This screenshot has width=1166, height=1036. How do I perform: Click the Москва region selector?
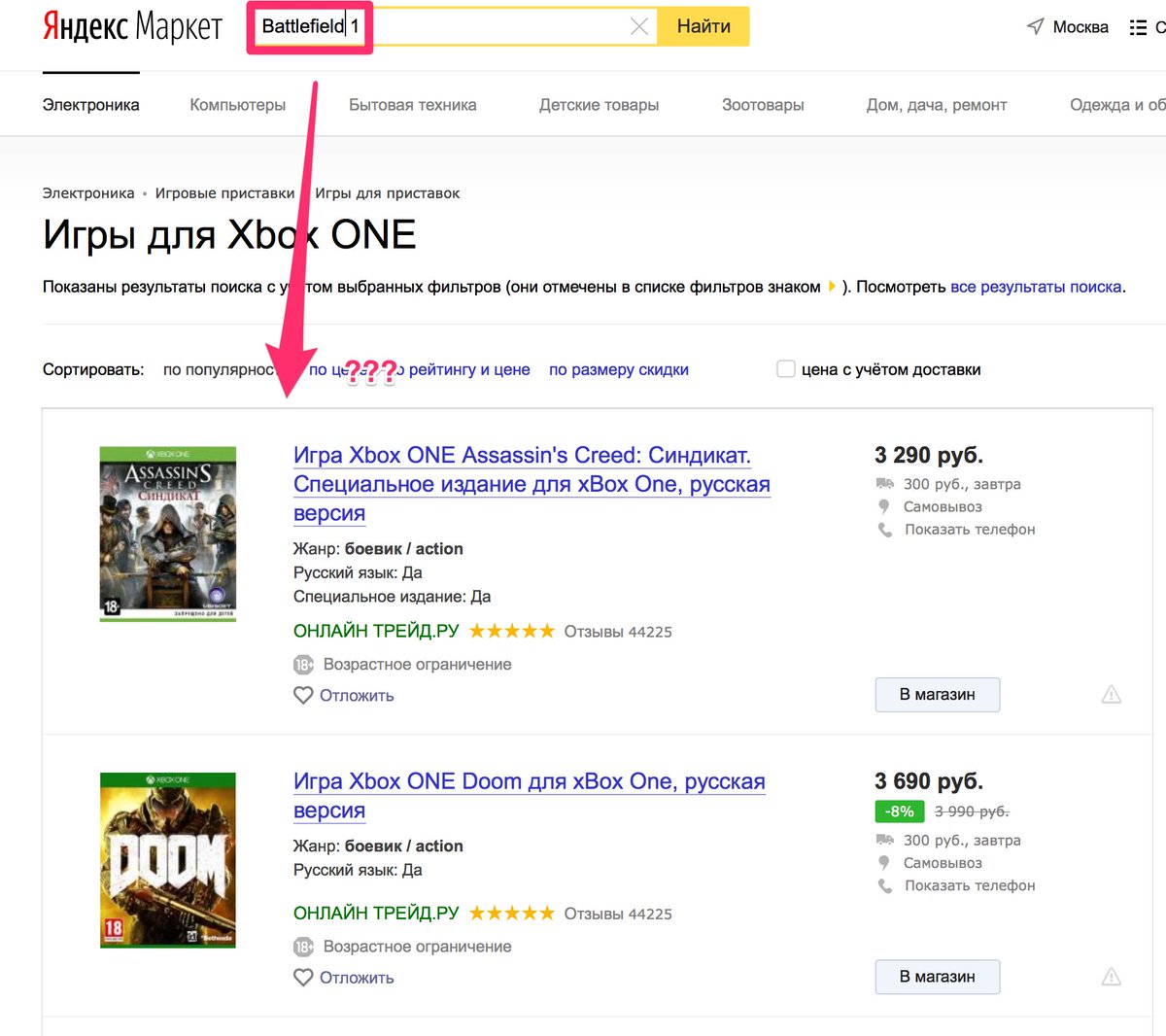pos(1080,27)
